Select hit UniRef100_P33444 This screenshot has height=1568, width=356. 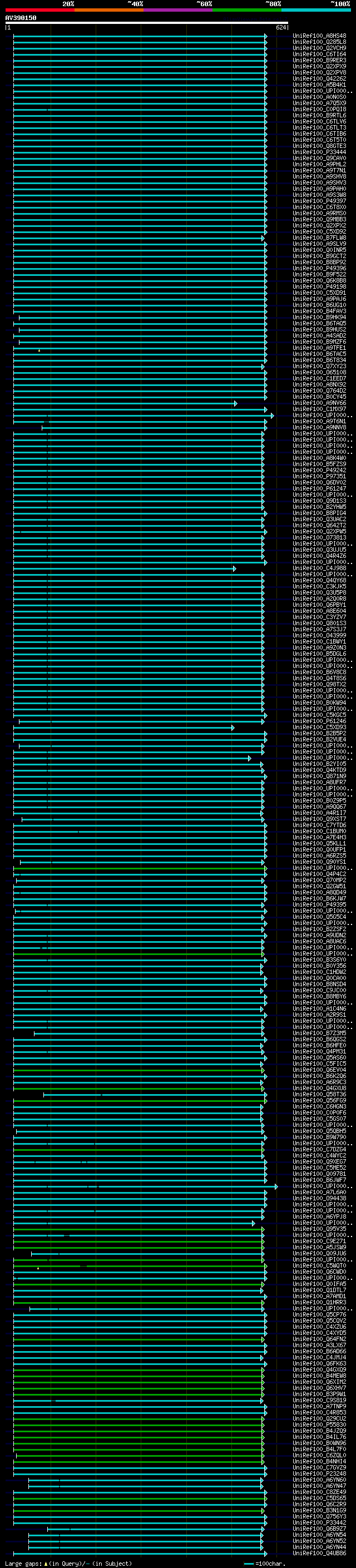pyautogui.click(x=319, y=152)
